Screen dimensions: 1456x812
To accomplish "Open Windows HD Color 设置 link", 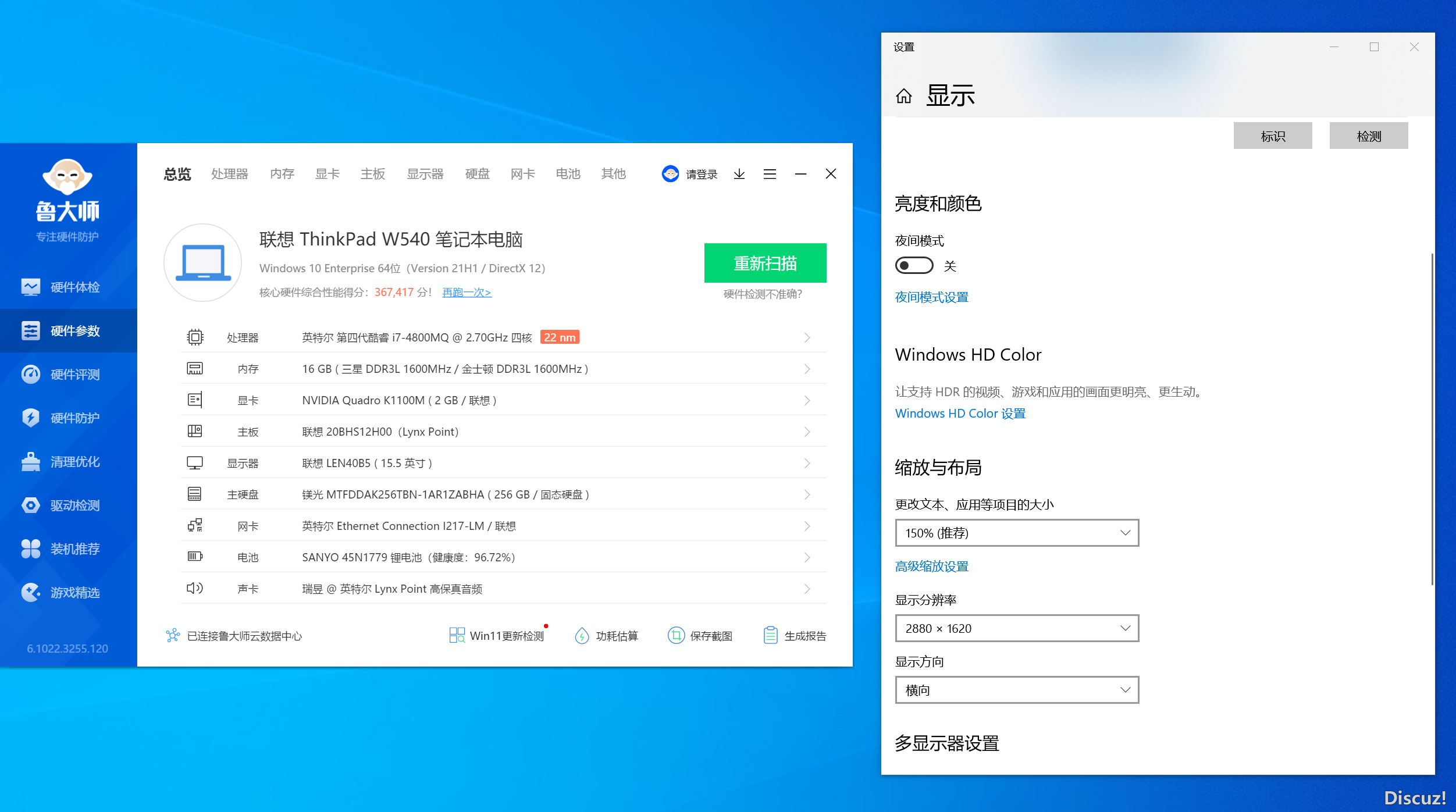I will (x=960, y=414).
